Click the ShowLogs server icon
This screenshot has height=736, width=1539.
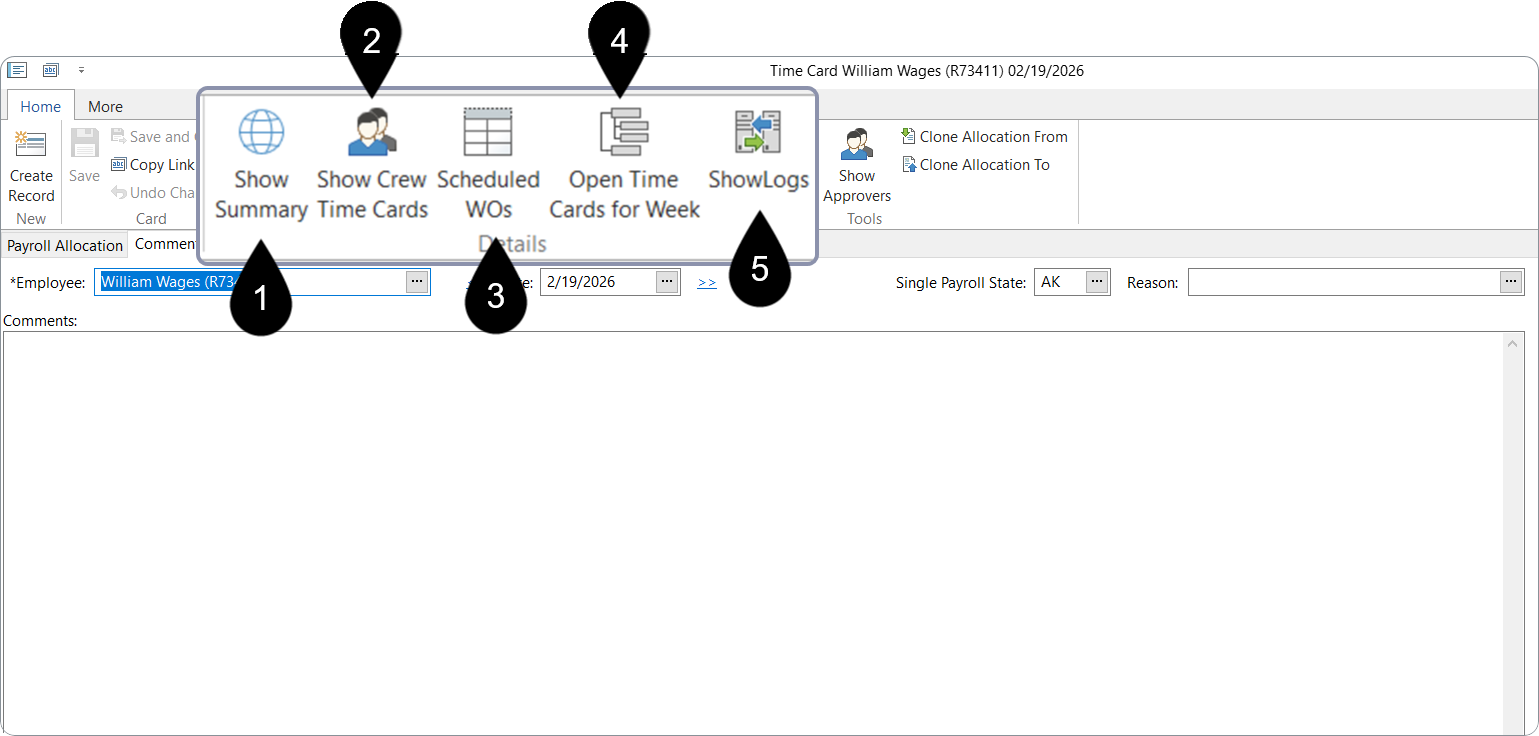[758, 132]
